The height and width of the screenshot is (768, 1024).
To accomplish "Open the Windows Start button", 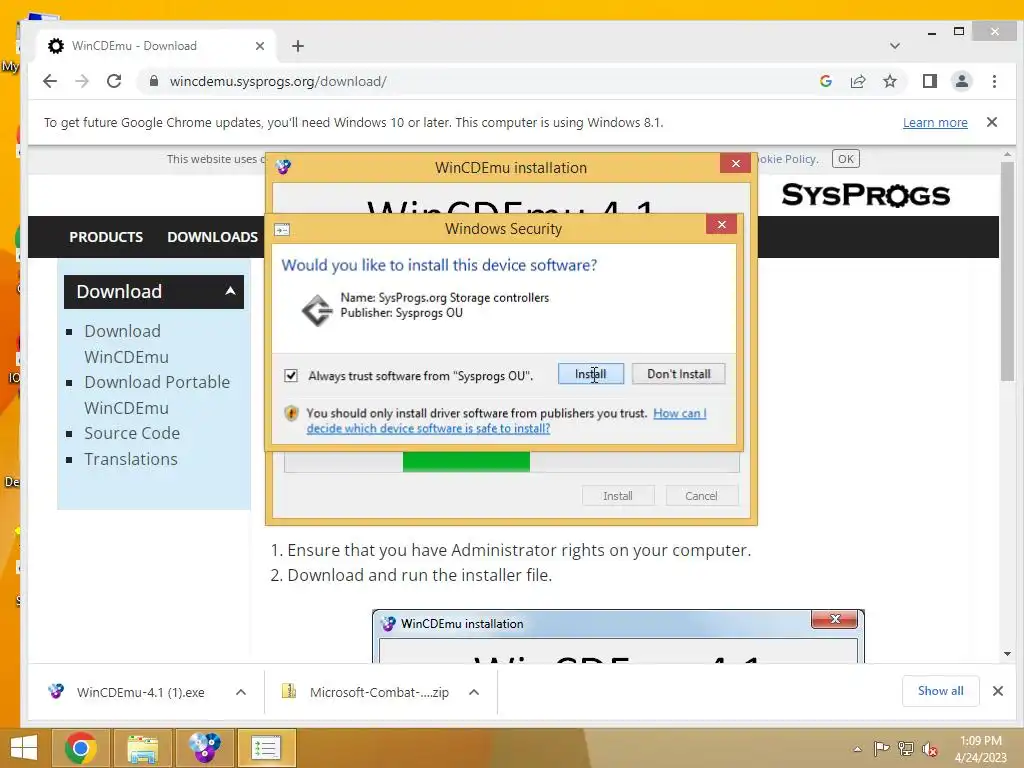I will click(x=24, y=748).
